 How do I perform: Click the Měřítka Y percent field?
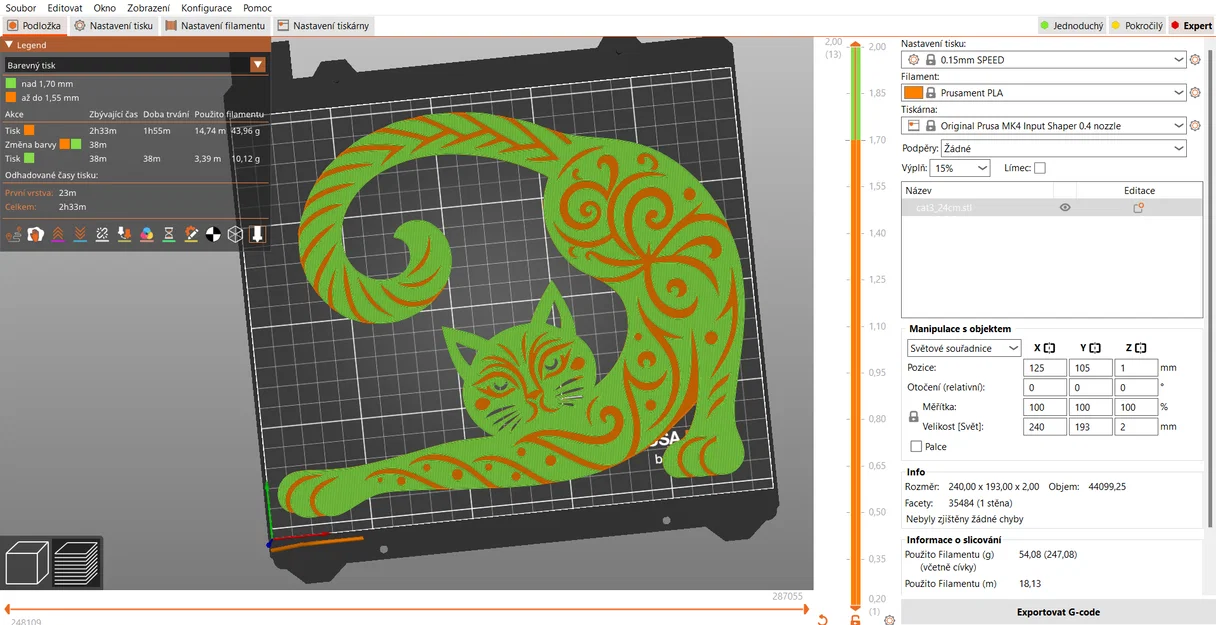point(1090,407)
